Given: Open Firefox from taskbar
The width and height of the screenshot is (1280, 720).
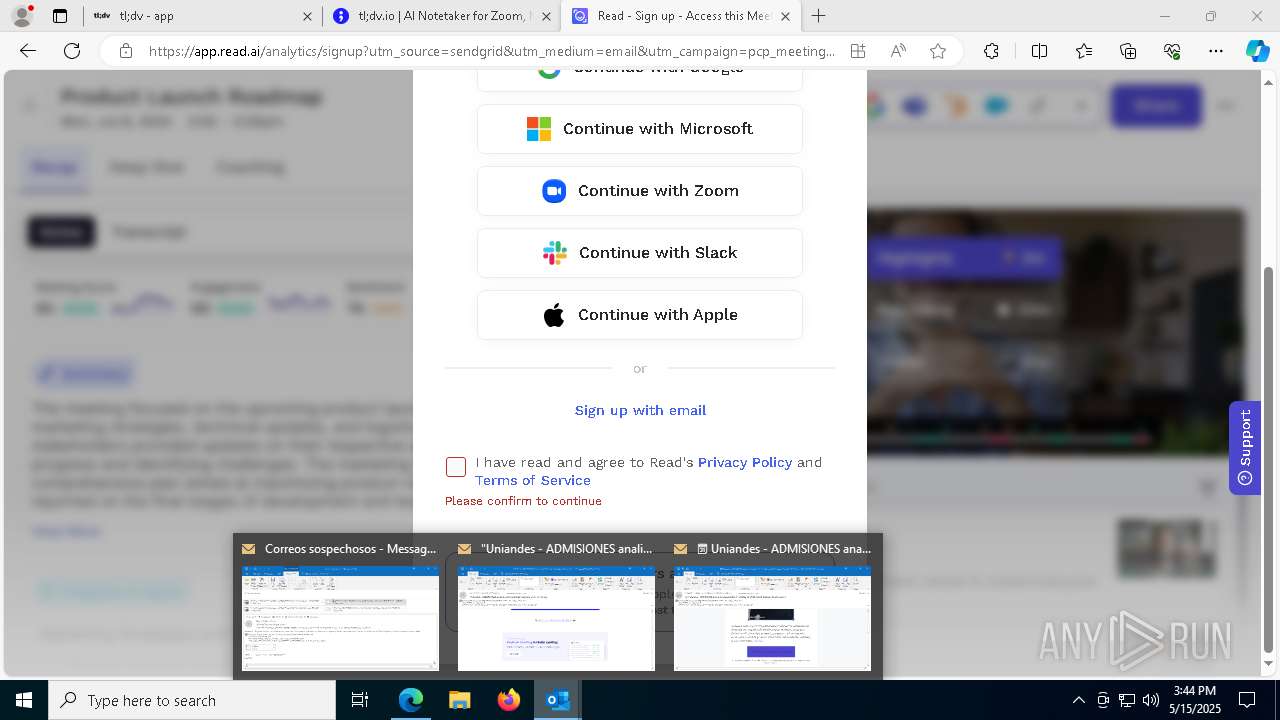Looking at the screenshot, I should pos(509,700).
